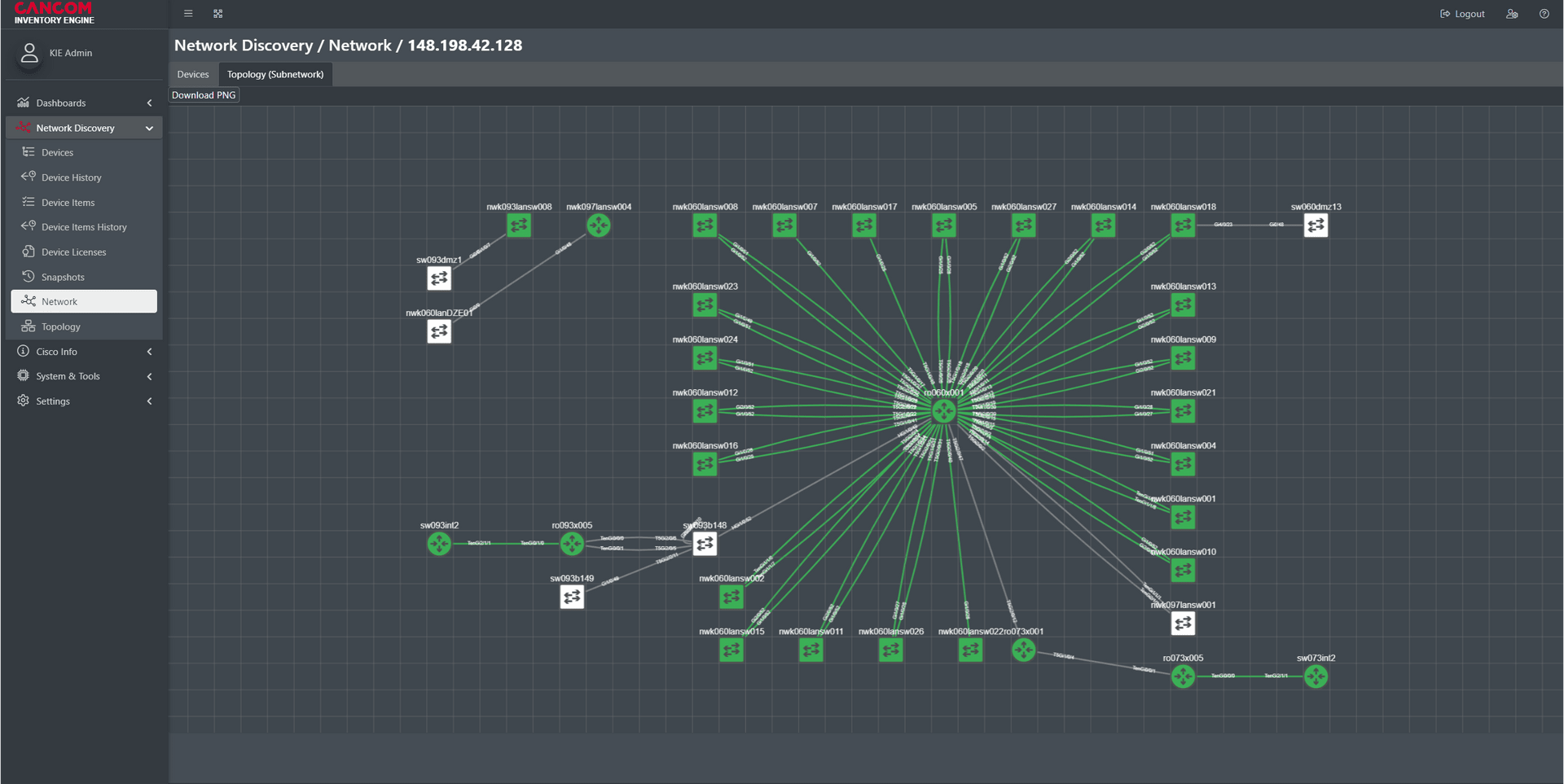Click the Network scissors icon in sidebar
The height and width of the screenshot is (784, 1564).
point(27,301)
